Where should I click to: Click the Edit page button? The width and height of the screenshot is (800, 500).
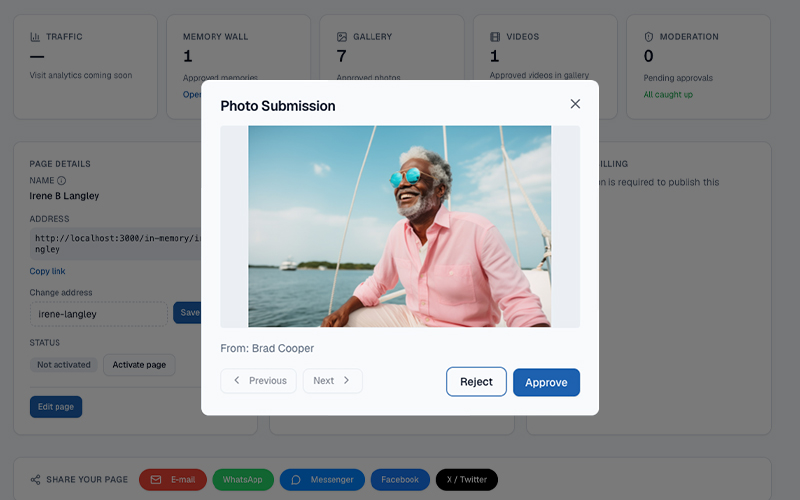point(56,407)
